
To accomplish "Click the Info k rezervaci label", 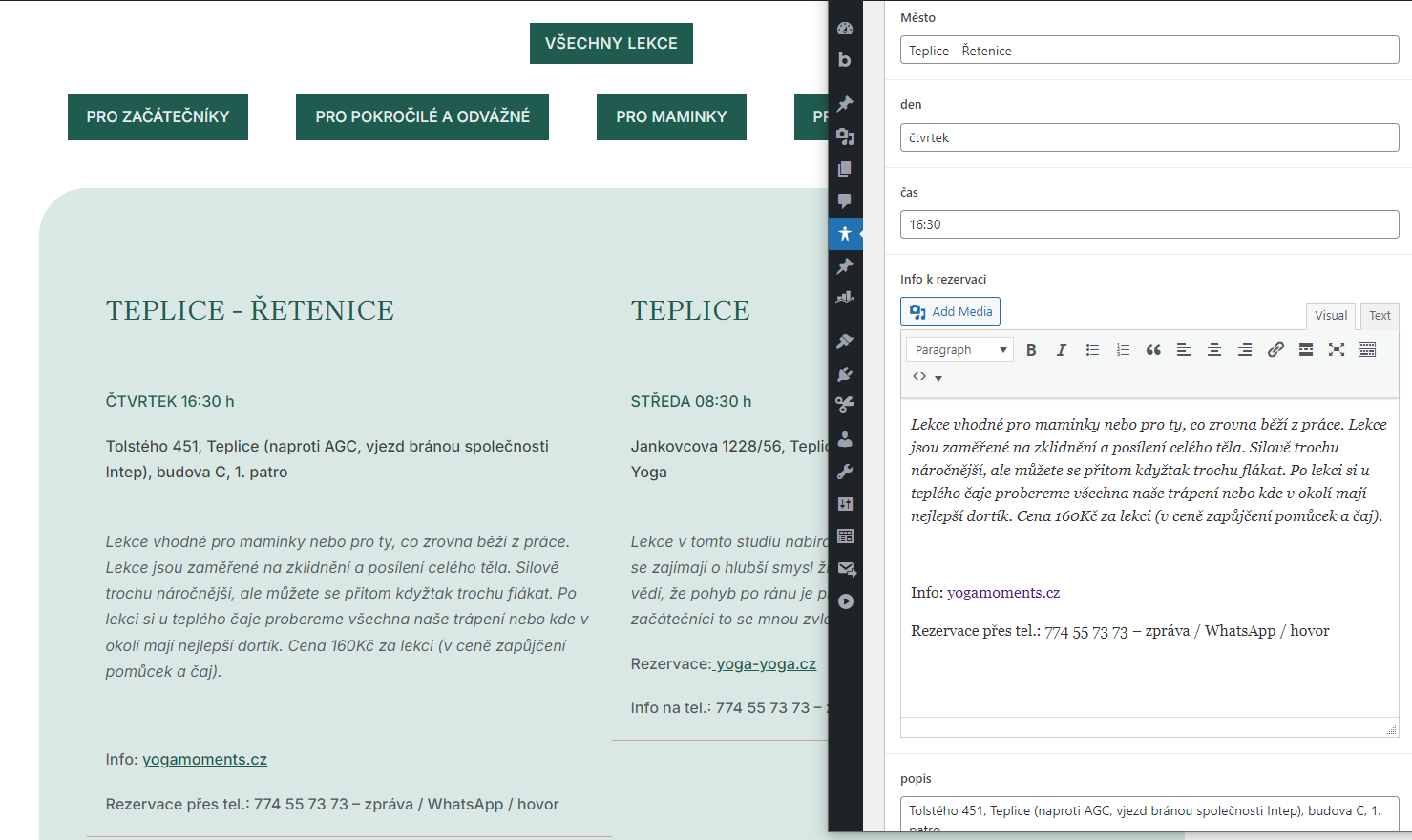I will pos(943,280).
